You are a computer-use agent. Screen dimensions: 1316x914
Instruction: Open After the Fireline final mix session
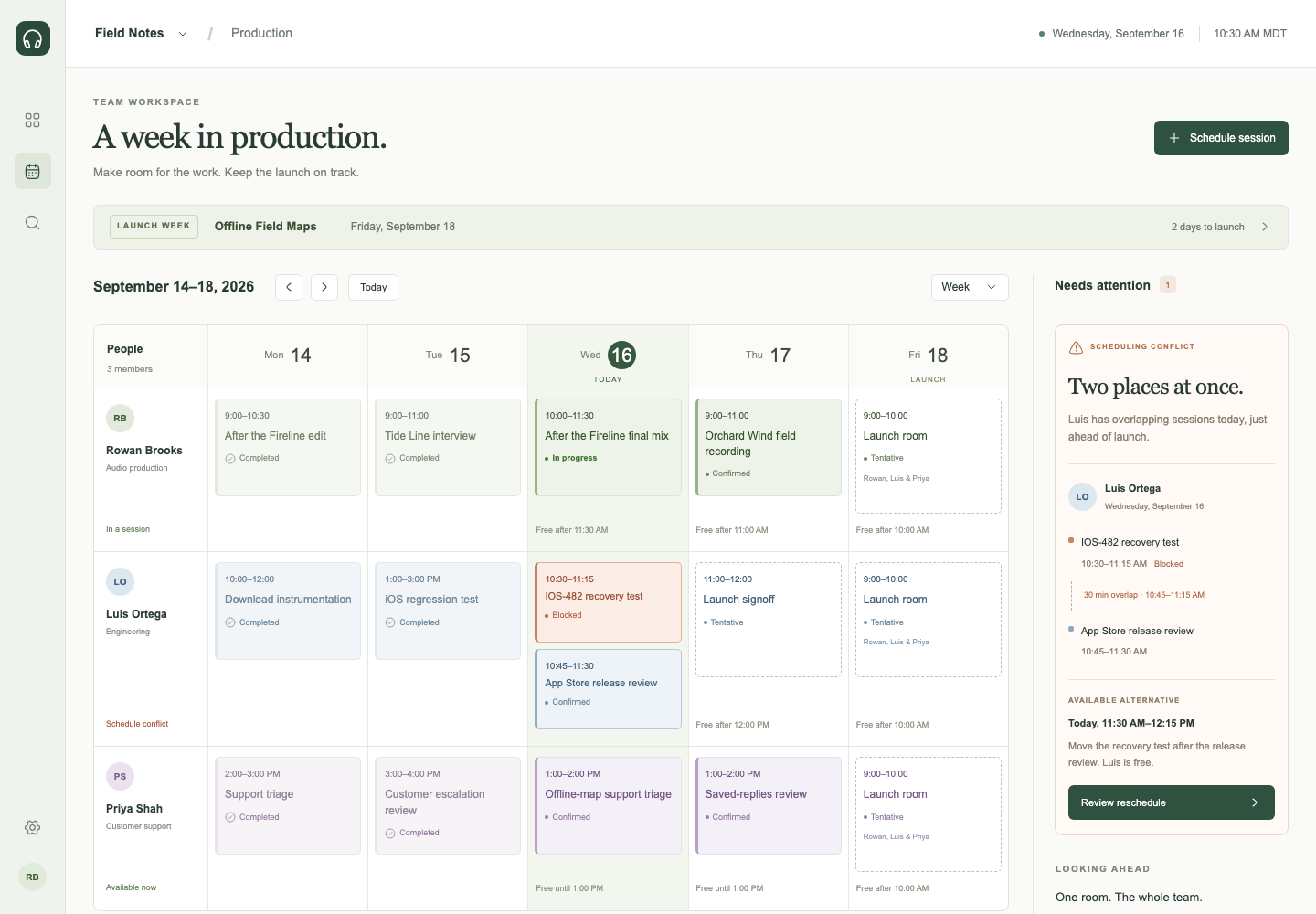click(x=608, y=447)
